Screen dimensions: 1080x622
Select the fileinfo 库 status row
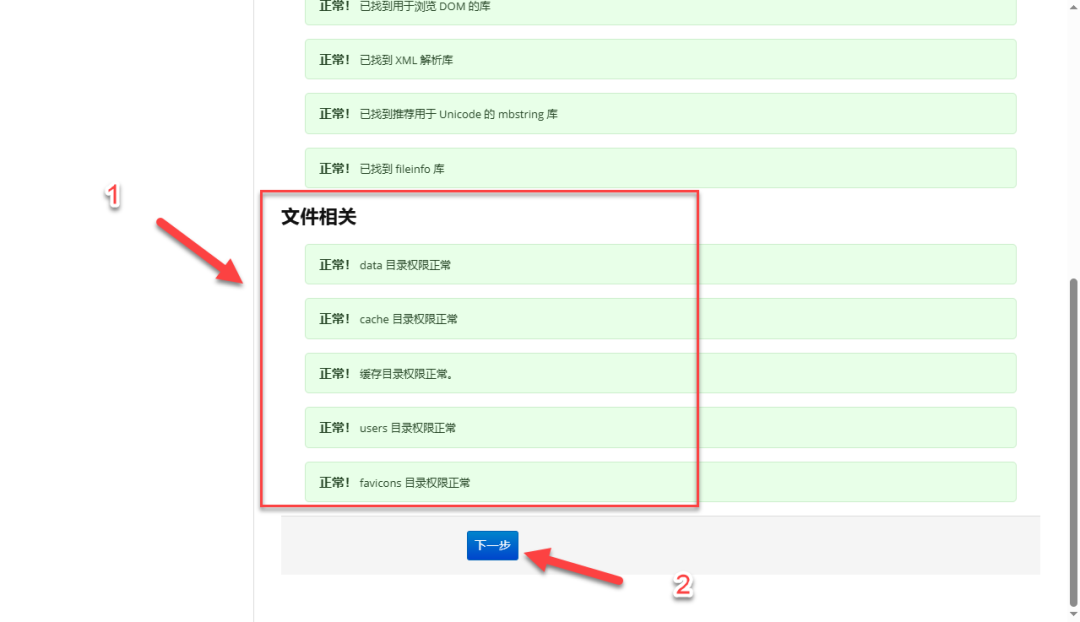click(660, 168)
